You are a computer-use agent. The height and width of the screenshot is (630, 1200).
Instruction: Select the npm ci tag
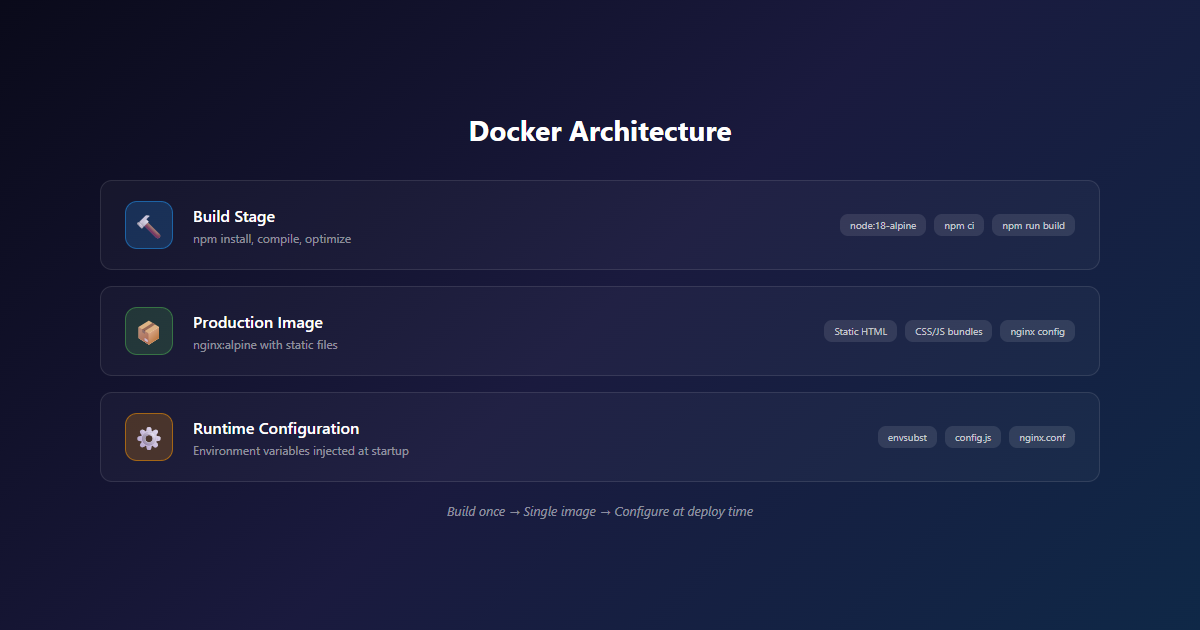[x=959, y=225]
